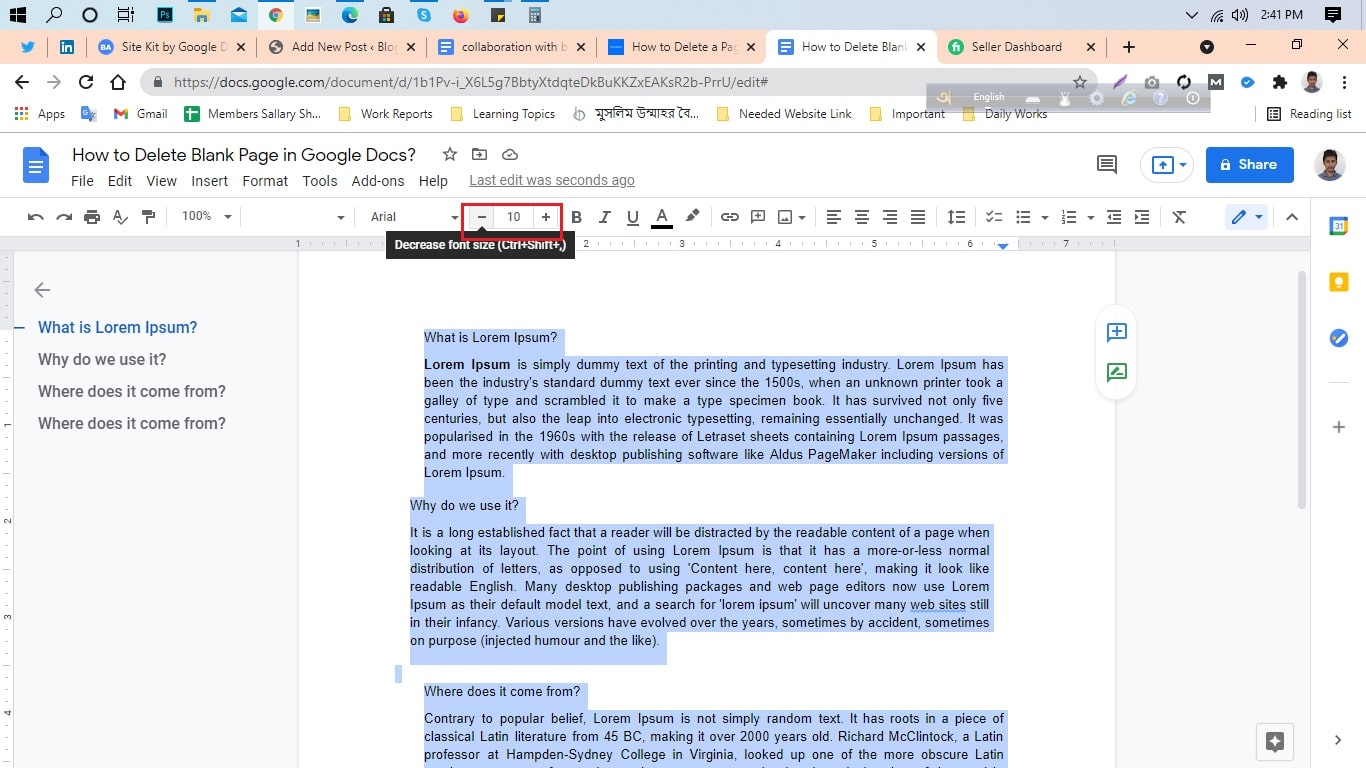Open the Format menu
Image resolution: width=1366 pixels, height=768 pixels.
coord(264,181)
